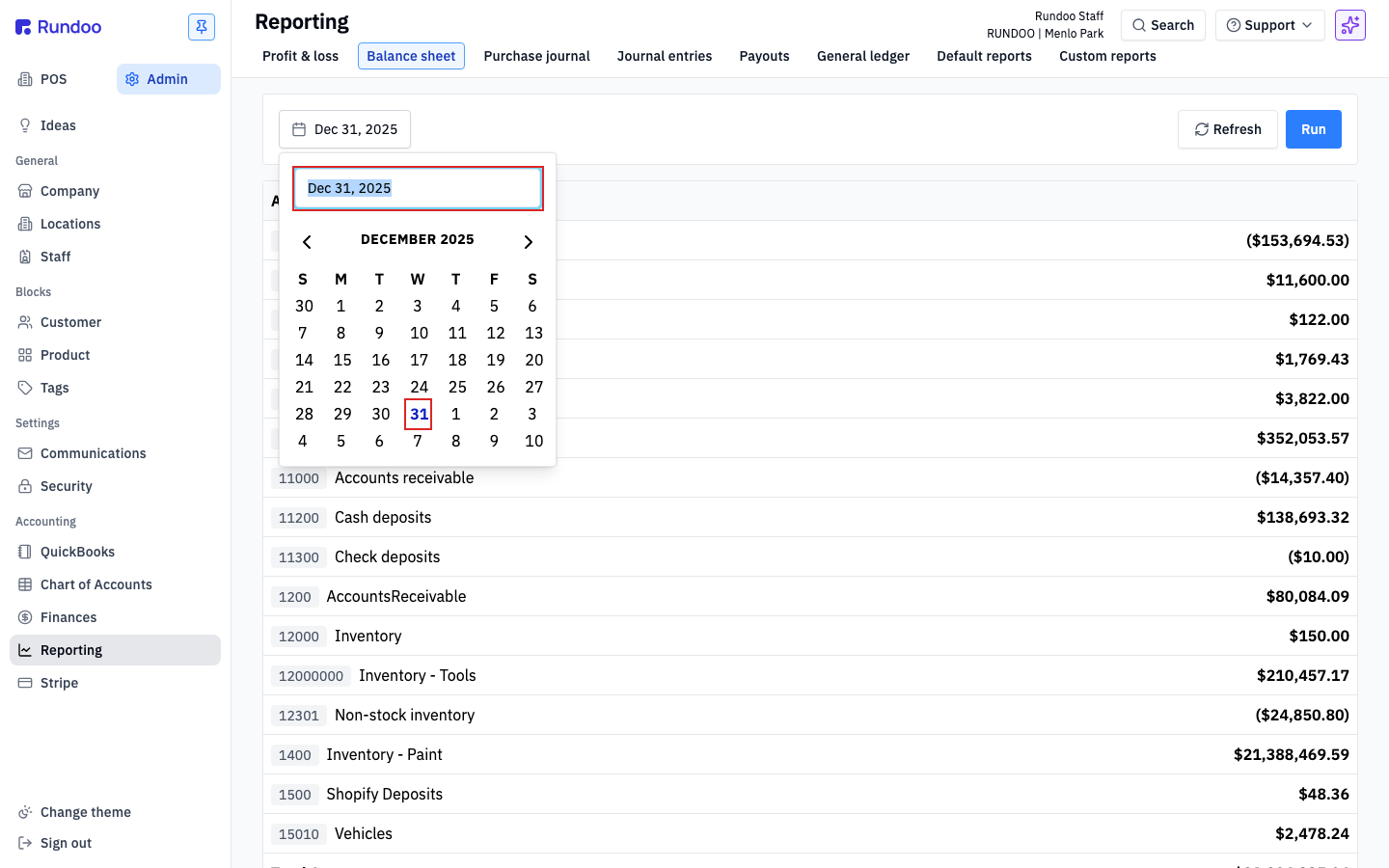
Task: Click the Inventory - Paint row
Action: point(810,754)
